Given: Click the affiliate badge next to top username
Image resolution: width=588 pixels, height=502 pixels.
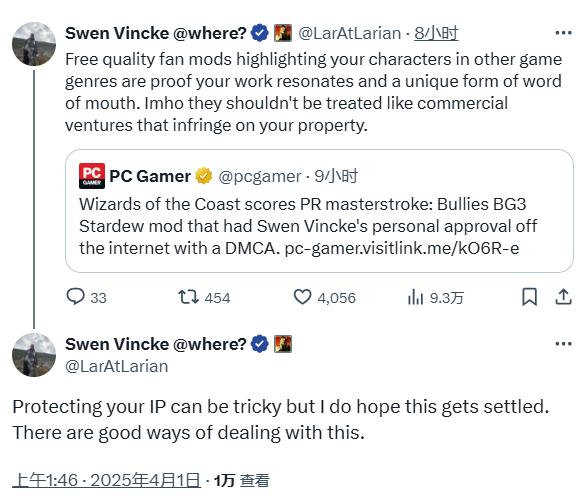Looking at the screenshot, I should (283, 33).
